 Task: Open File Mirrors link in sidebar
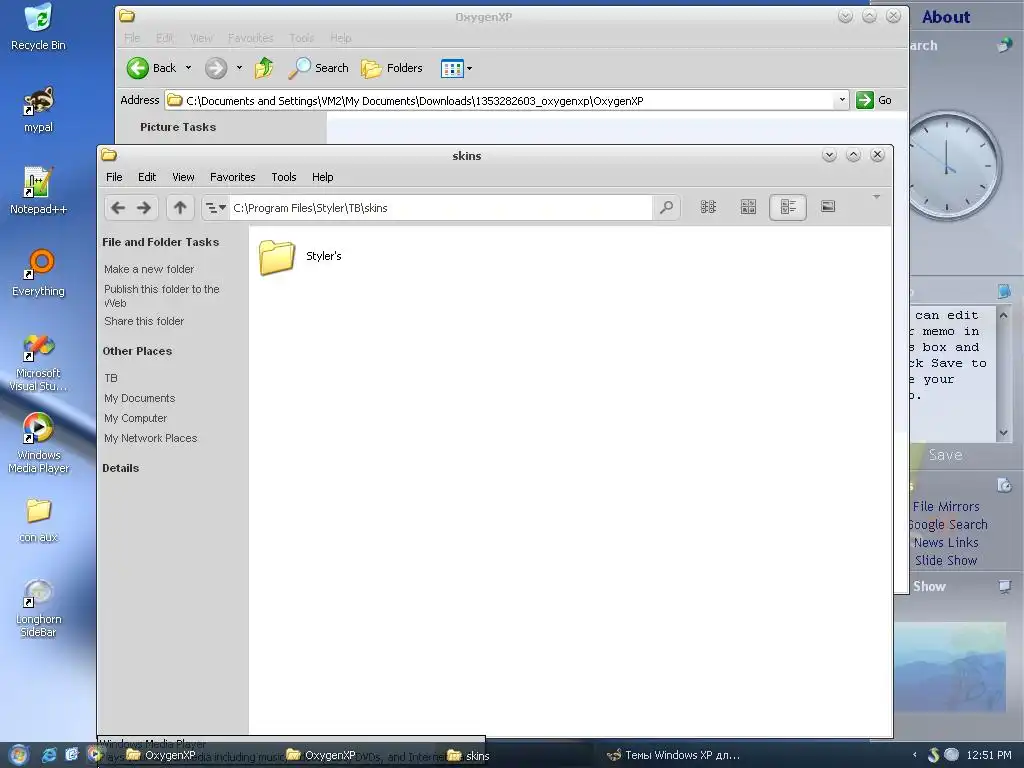(946, 507)
